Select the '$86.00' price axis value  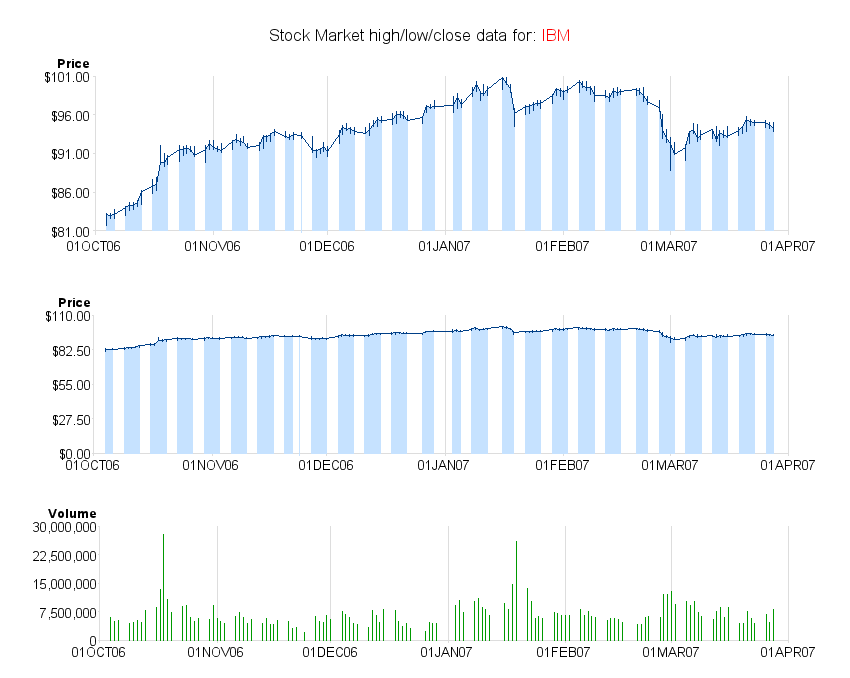pyautogui.click(x=70, y=193)
